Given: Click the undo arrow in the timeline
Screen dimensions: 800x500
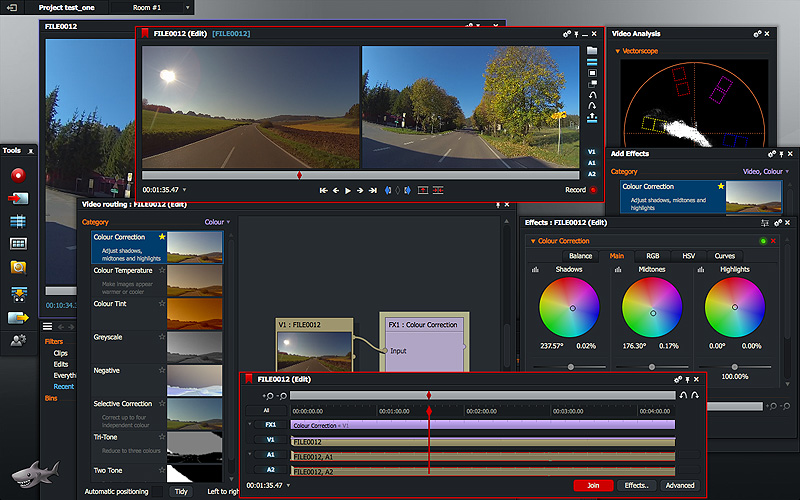Looking at the screenshot, I should click(x=683, y=395).
